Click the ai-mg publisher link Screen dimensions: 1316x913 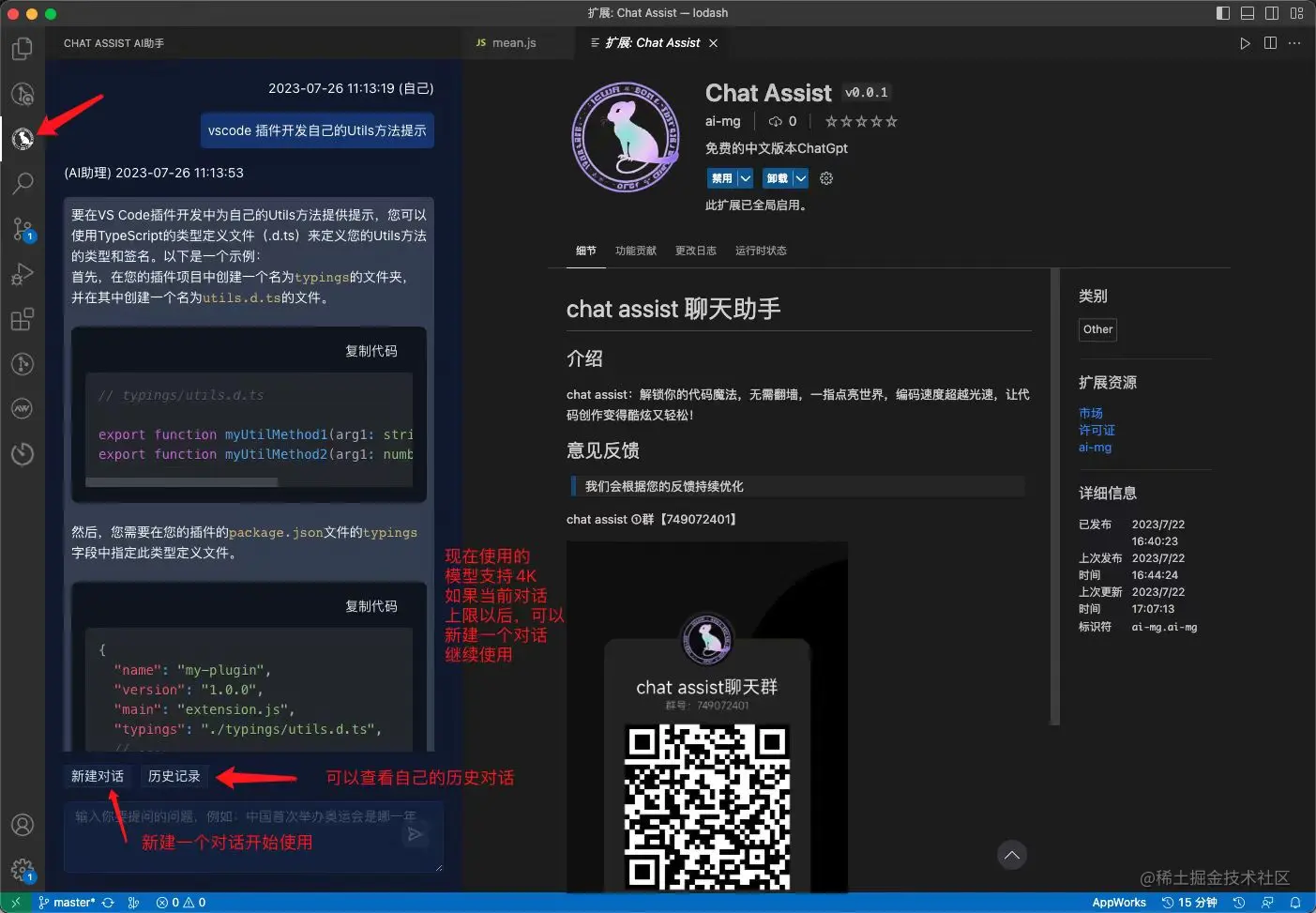[x=722, y=121]
